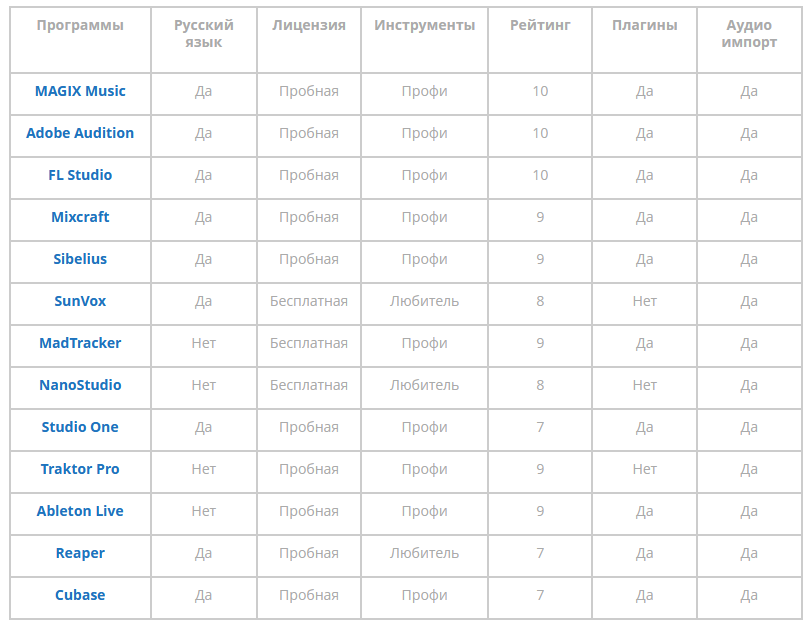This screenshot has height=624, width=806.
Task: Select the Studio One link
Action: coord(80,427)
